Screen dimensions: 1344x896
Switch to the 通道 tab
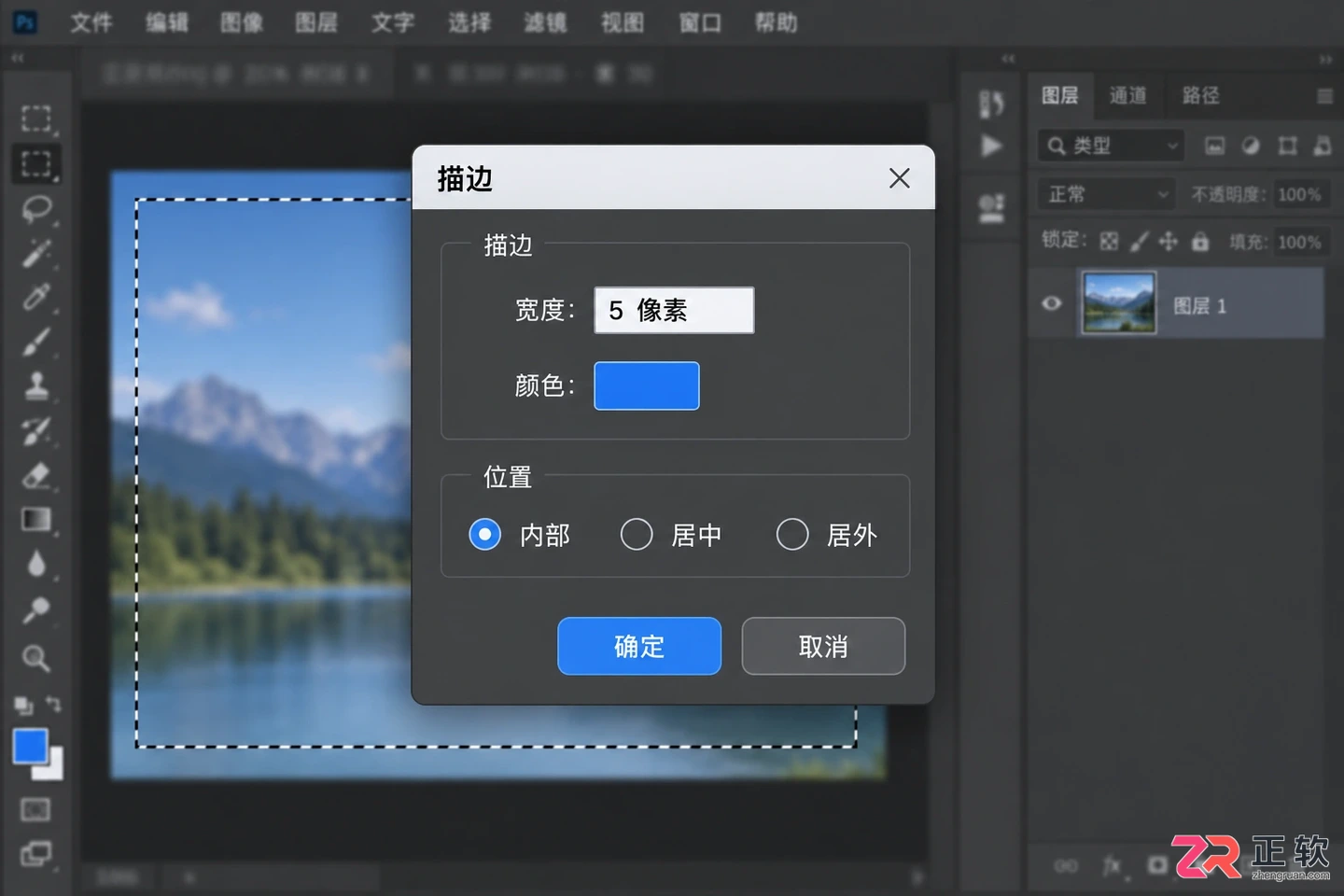(1127, 95)
